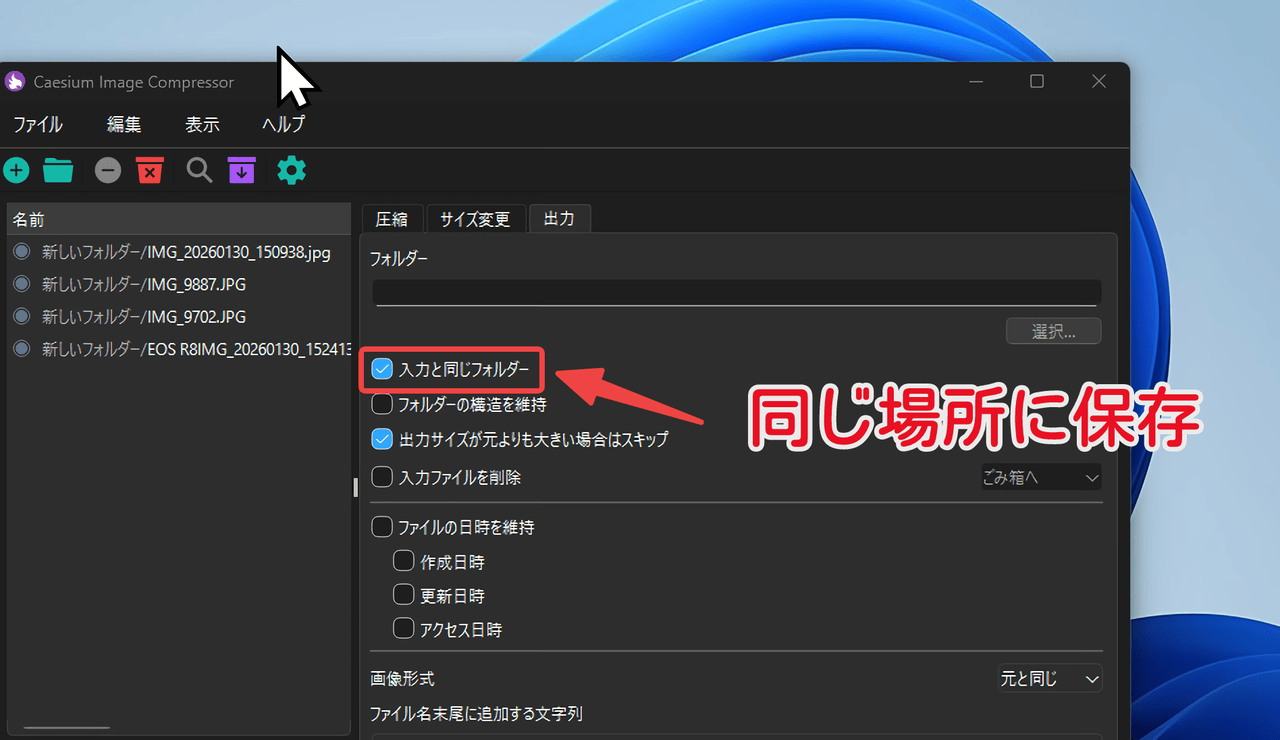
Task: Open folder with the teal folder icon
Action: pos(58,171)
